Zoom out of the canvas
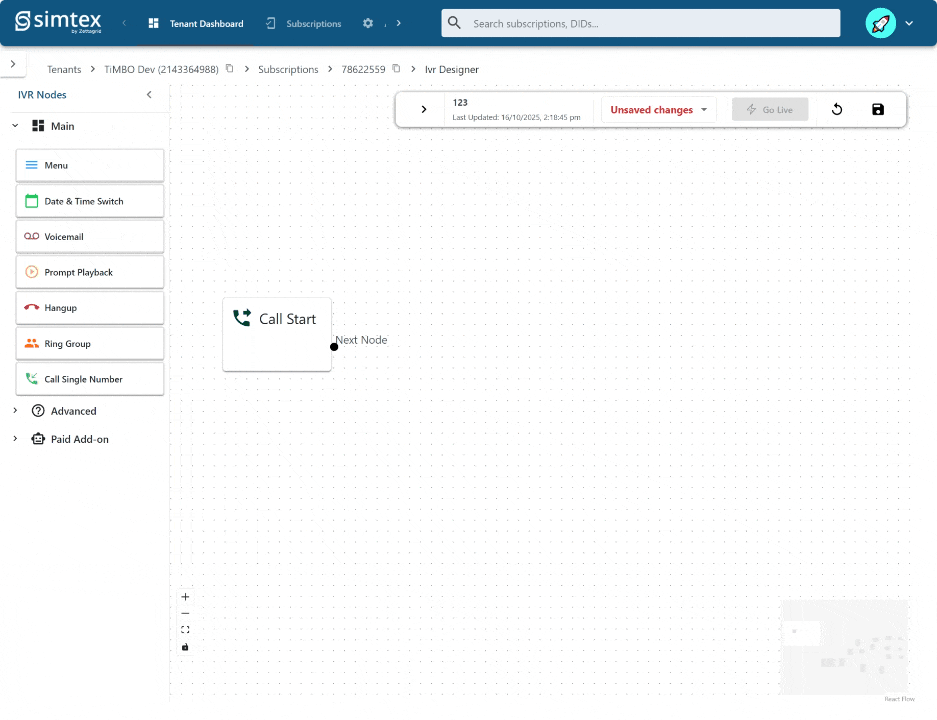Viewport: 937px width, 720px height. [x=185, y=613]
